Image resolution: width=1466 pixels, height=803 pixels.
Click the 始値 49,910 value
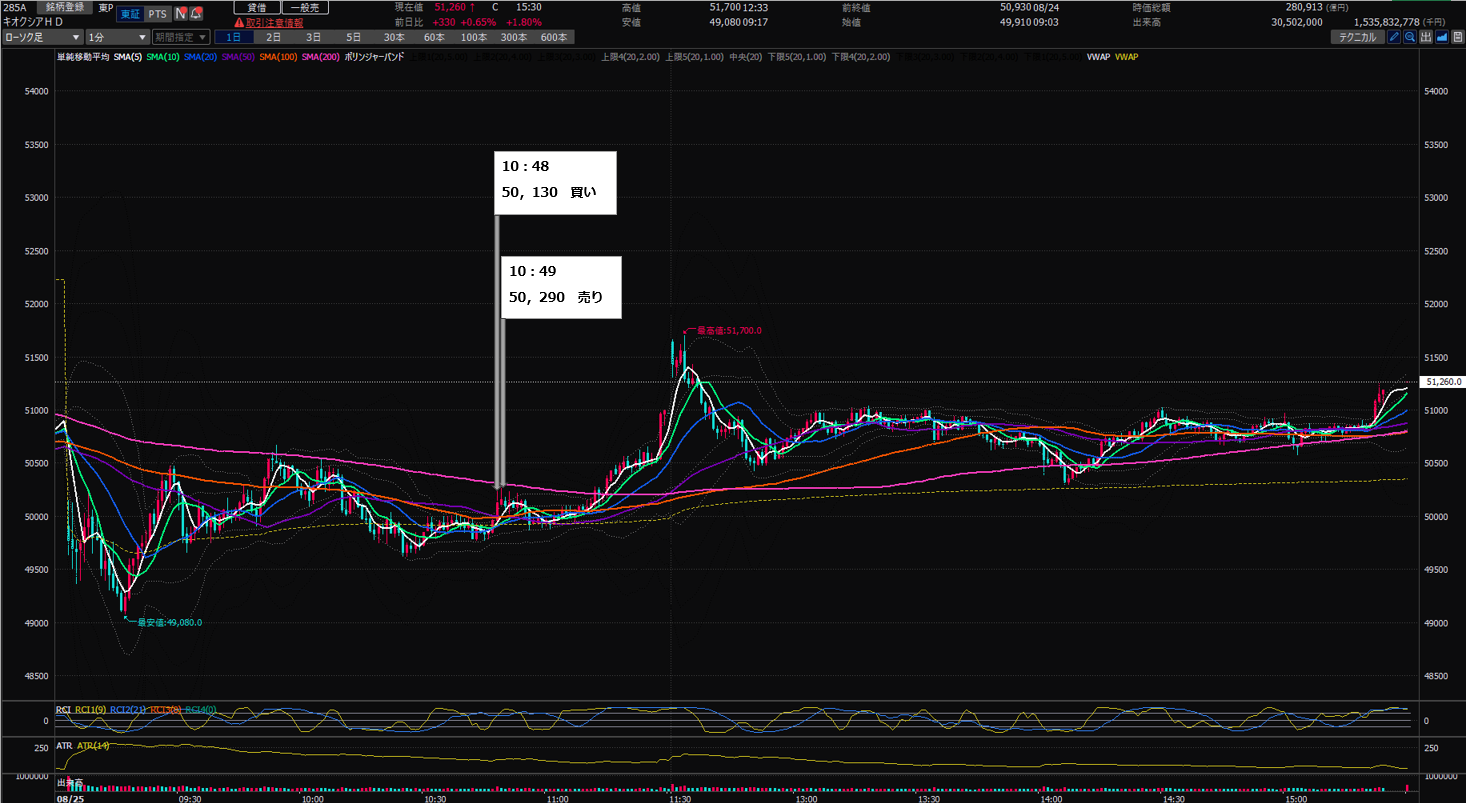point(1017,21)
